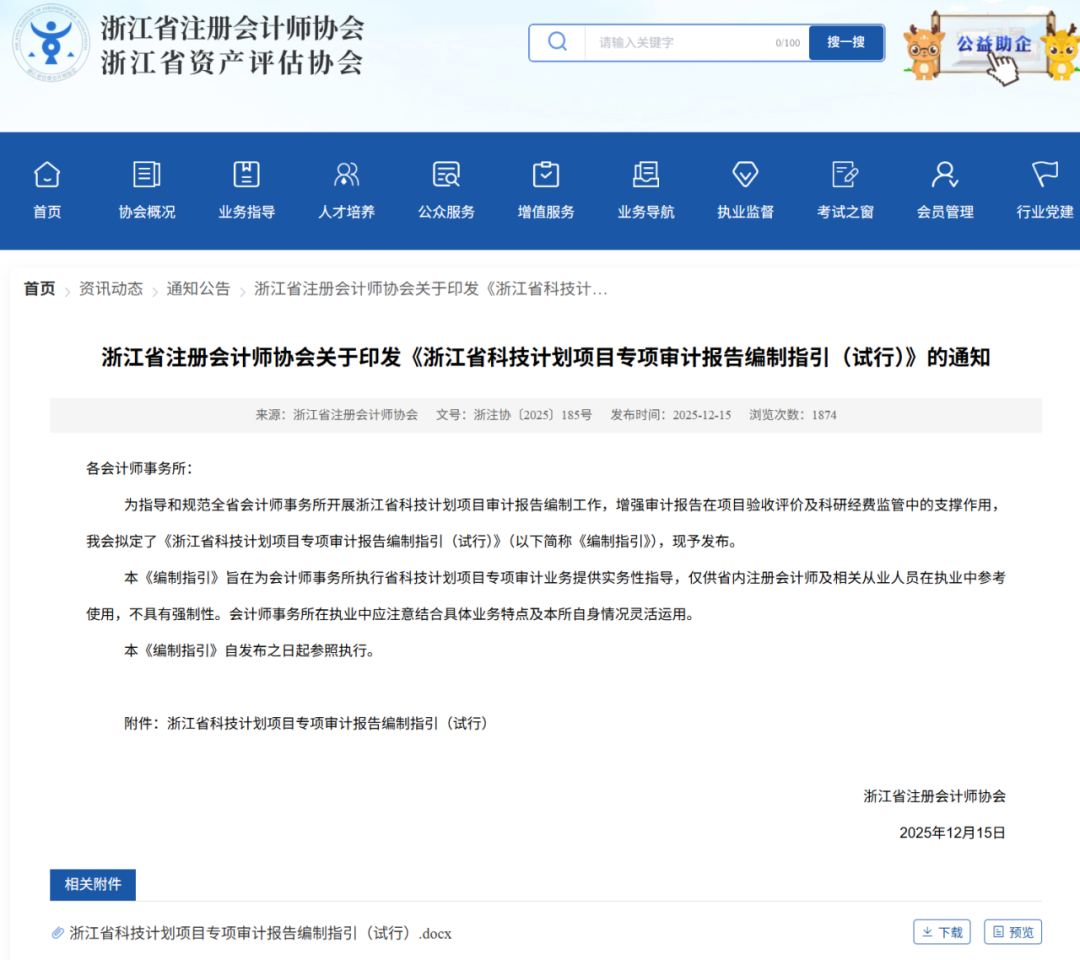
Task: Click the 公益助企 banner image
Action: coord(991,47)
